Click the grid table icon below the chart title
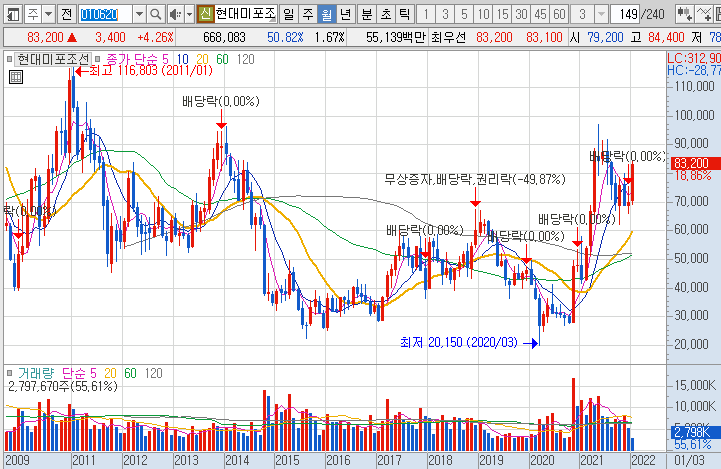The height and width of the screenshot is (469, 721). pos(16,77)
